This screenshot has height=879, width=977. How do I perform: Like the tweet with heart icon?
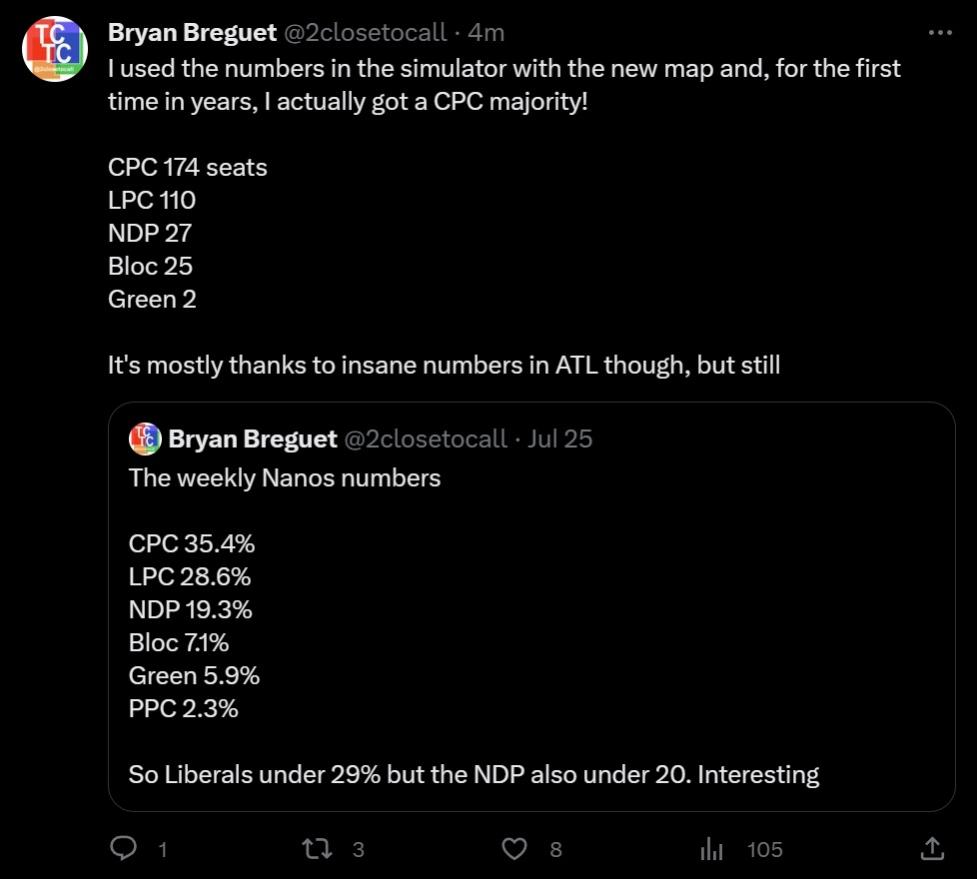(x=514, y=849)
